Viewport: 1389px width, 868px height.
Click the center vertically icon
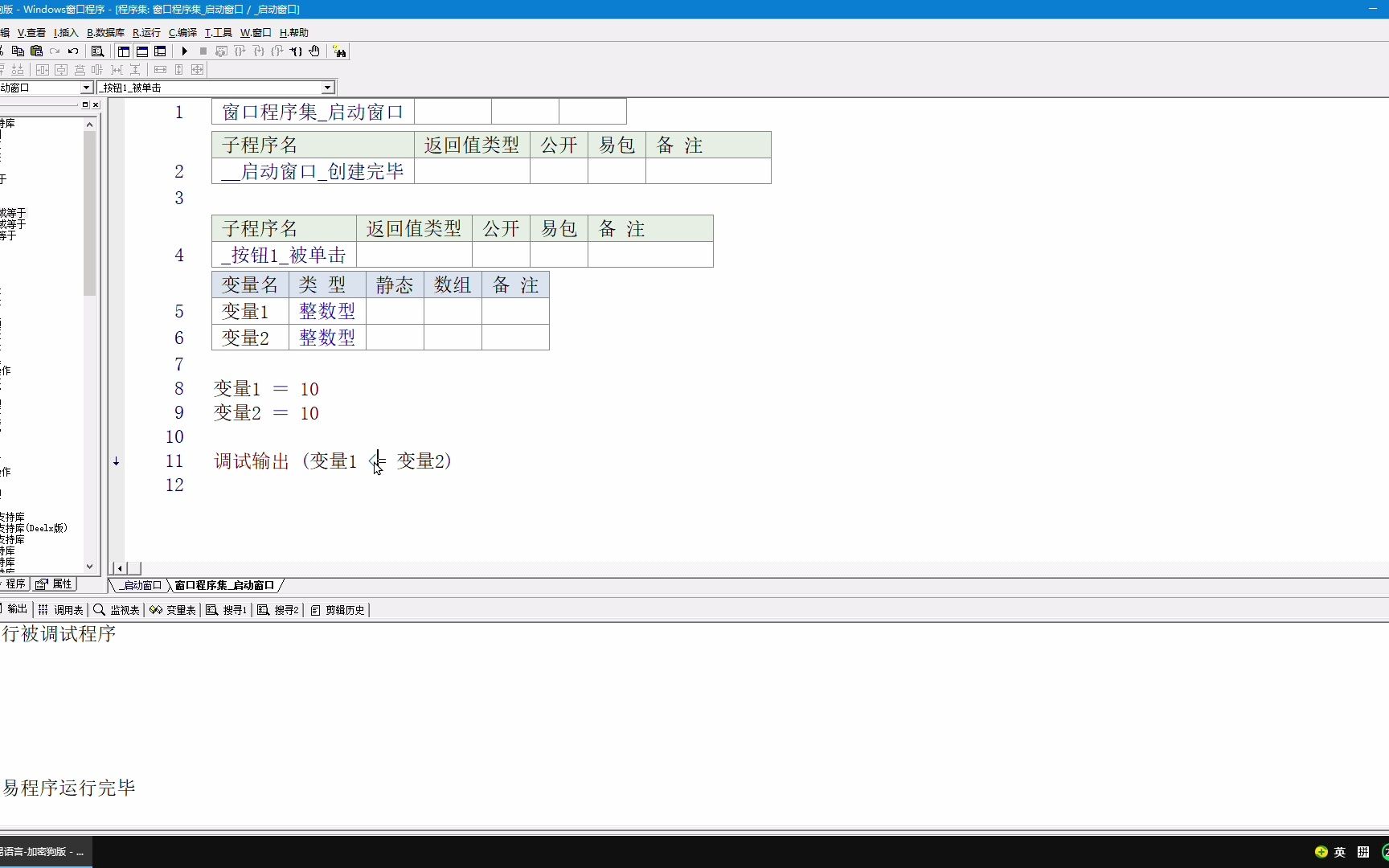pos(61,69)
